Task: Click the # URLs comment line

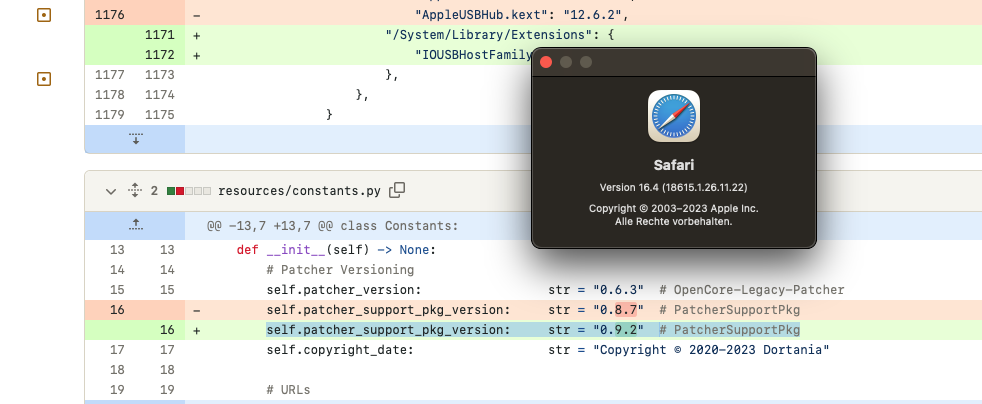Action: (x=288, y=390)
